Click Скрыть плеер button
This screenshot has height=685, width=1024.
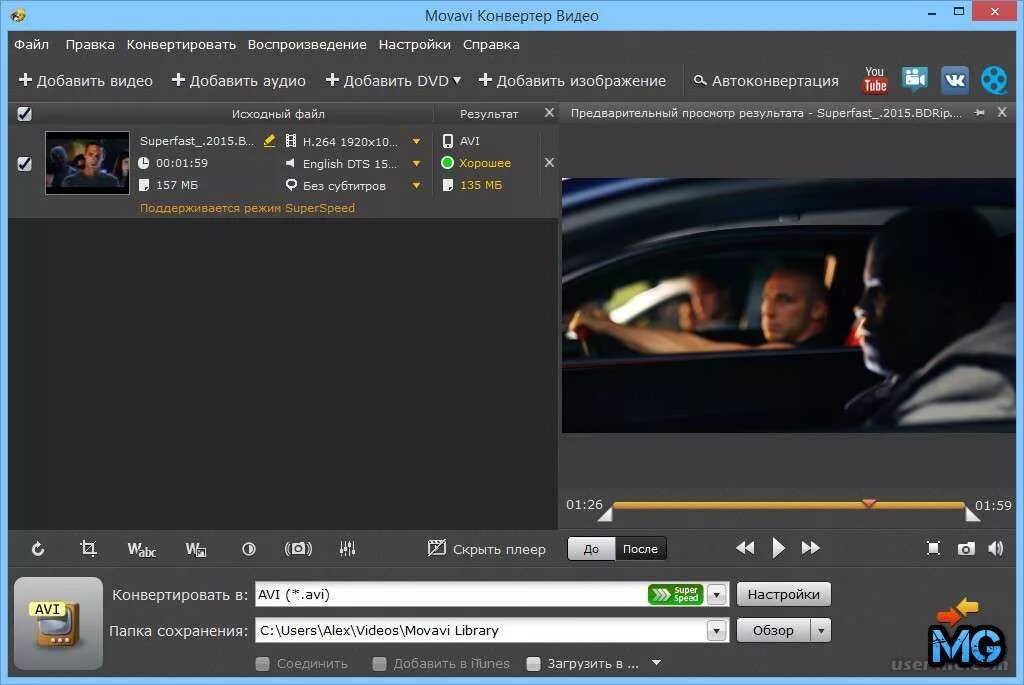pos(487,549)
